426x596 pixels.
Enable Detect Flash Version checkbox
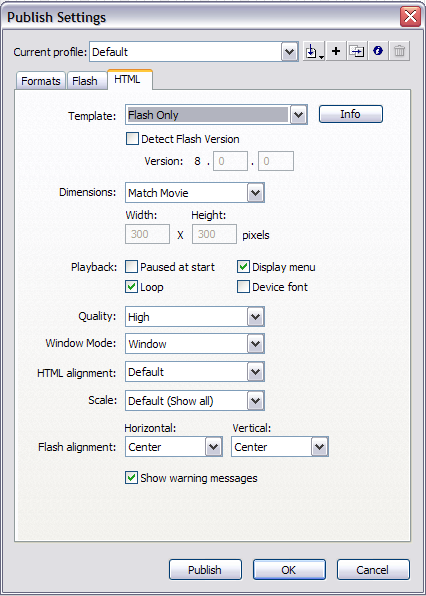[132, 139]
